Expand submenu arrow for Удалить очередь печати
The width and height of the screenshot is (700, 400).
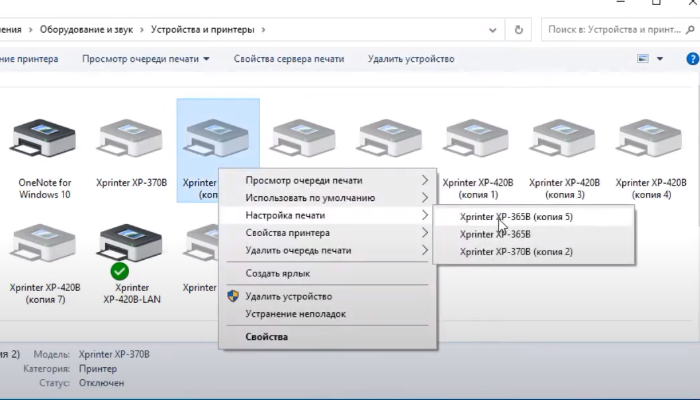(425, 250)
